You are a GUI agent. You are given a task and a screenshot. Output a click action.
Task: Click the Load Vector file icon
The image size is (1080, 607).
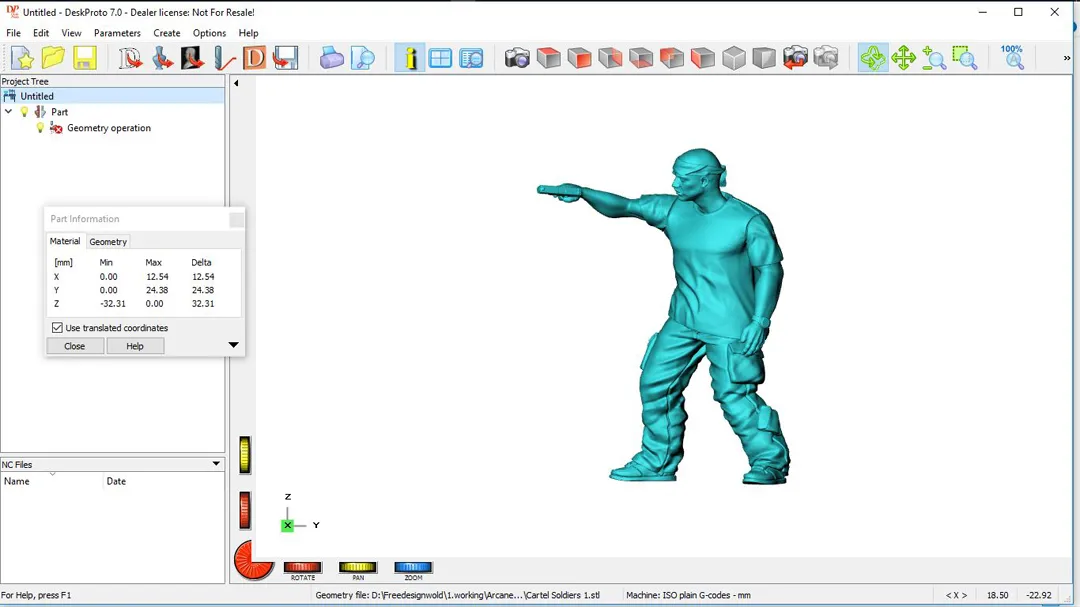coord(130,58)
